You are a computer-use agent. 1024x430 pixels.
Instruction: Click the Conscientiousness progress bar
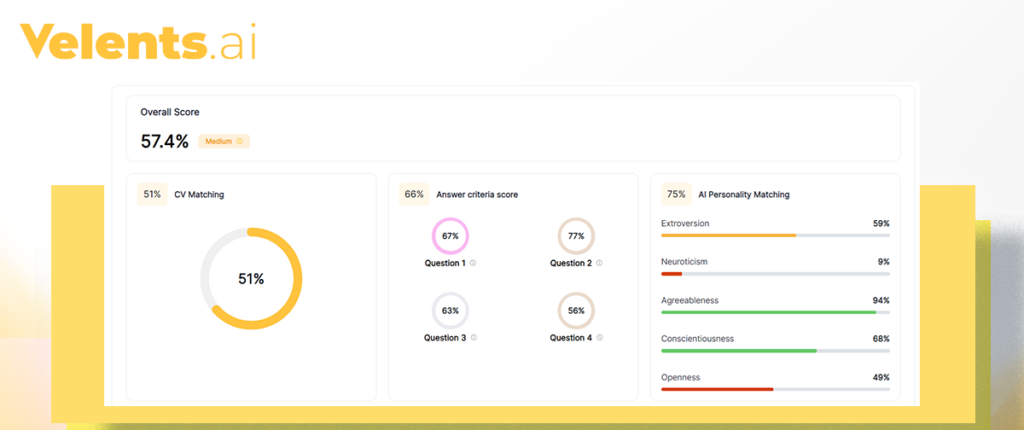tap(775, 351)
